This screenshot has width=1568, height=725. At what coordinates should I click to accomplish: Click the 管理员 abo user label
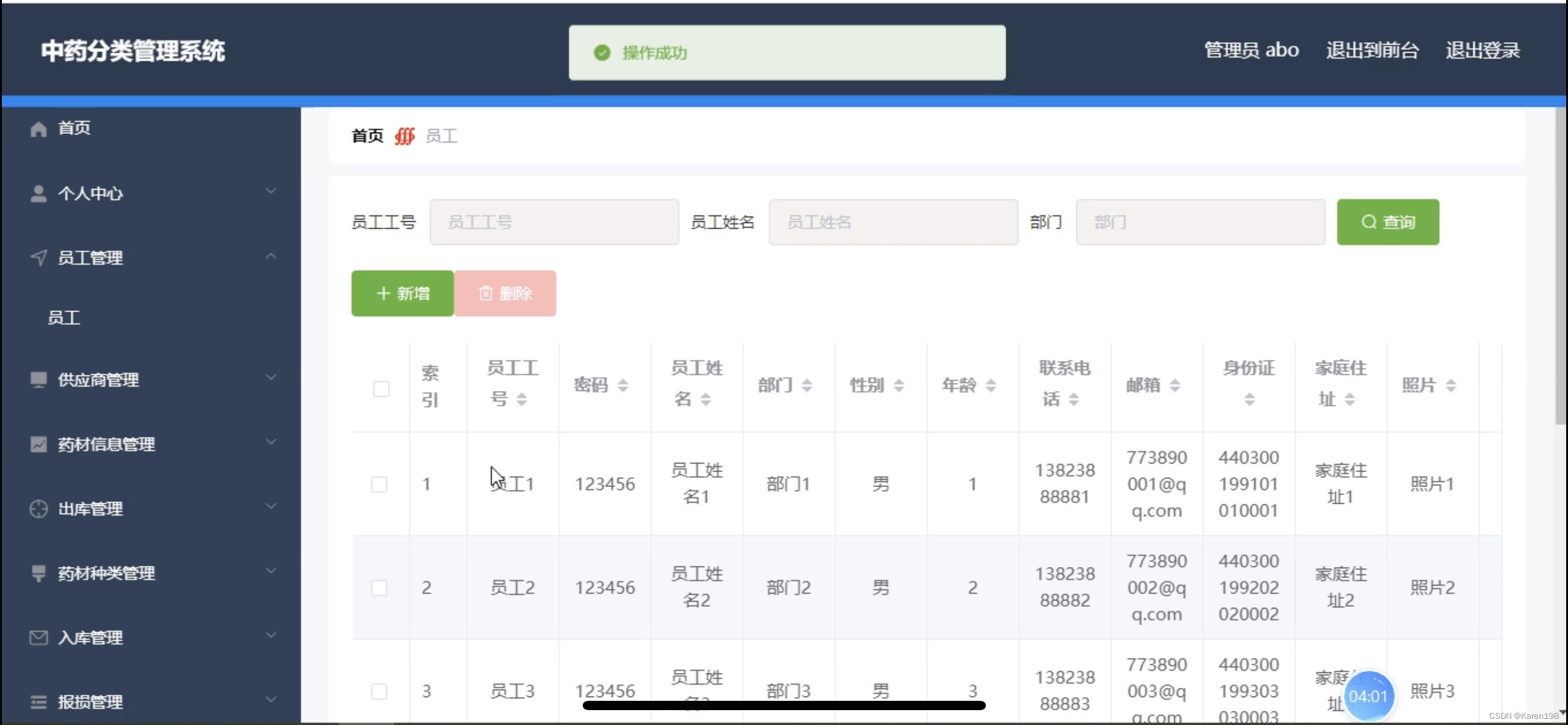pos(1252,50)
